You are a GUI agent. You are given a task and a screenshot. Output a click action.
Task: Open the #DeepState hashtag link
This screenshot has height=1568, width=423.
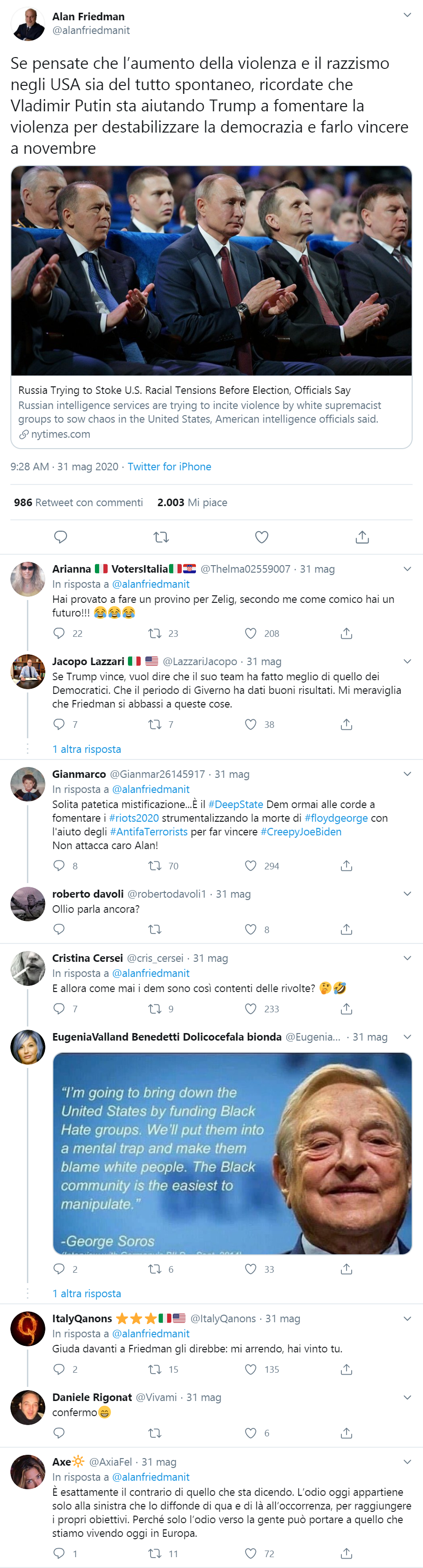(235, 804)
